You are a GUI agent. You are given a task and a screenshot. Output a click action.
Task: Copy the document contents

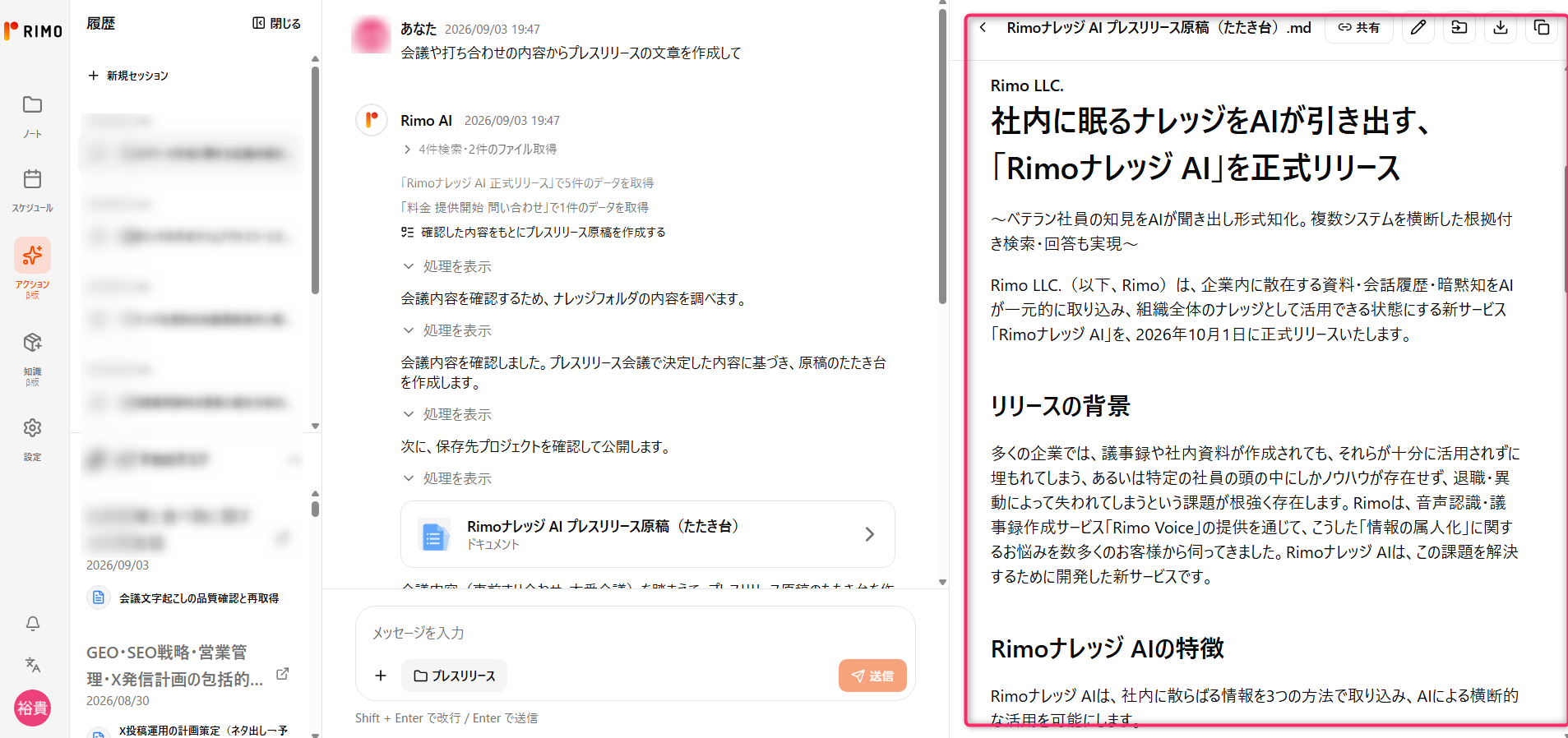(x=1541, y=27)
